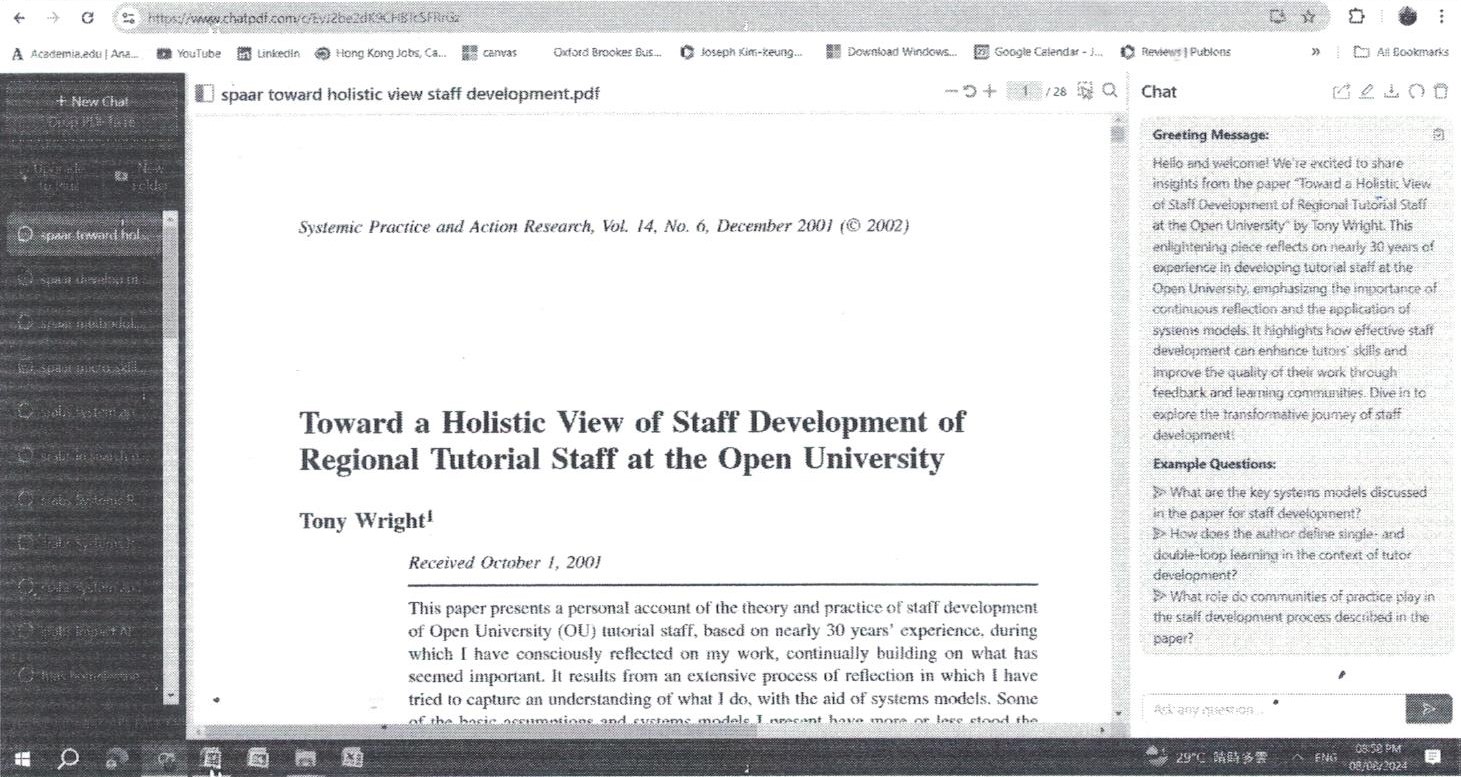Click scroll-down arrow of PDF viewer scrollbar
1461x777 pixels.
click(1118, 713)
